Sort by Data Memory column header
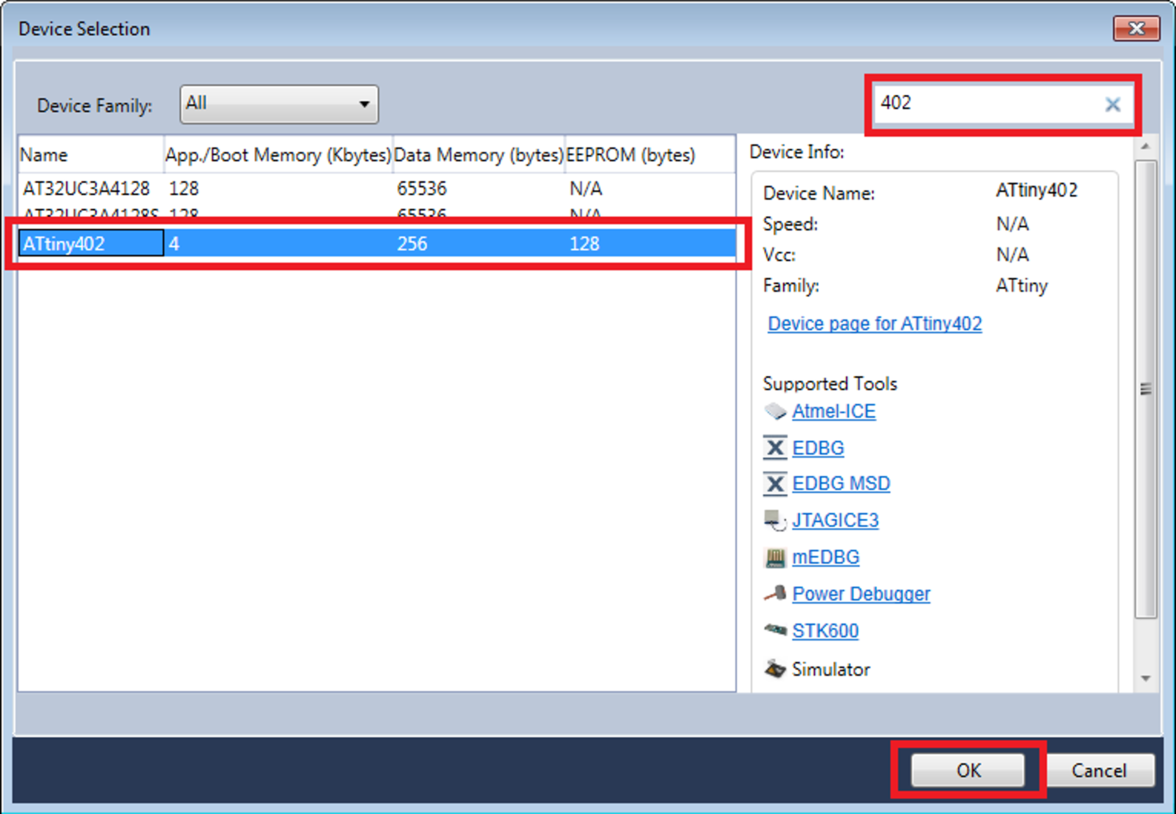Screen dimensions: 1176x814 pos(478,155)
